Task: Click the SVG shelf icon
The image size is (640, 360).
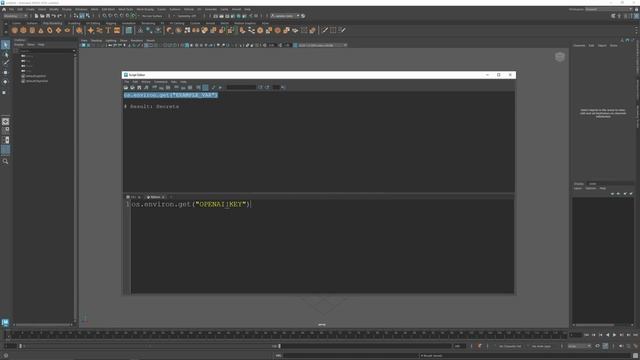Action: pyautogui.click(x=117, y=30)
